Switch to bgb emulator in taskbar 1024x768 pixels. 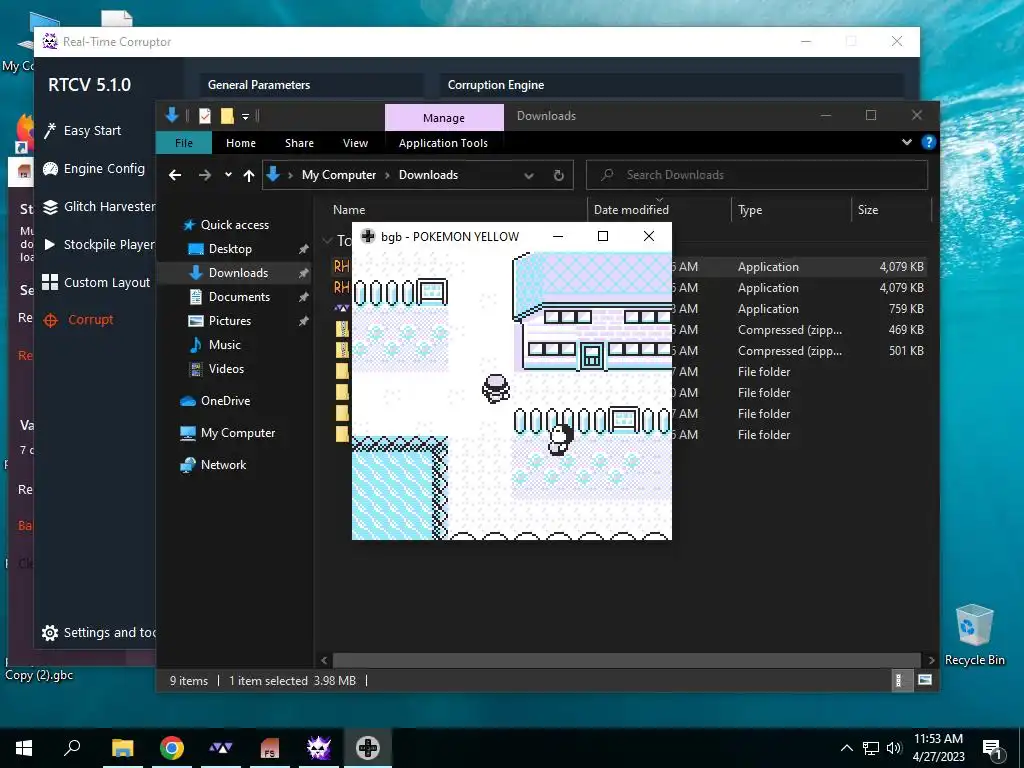[368, 748]
